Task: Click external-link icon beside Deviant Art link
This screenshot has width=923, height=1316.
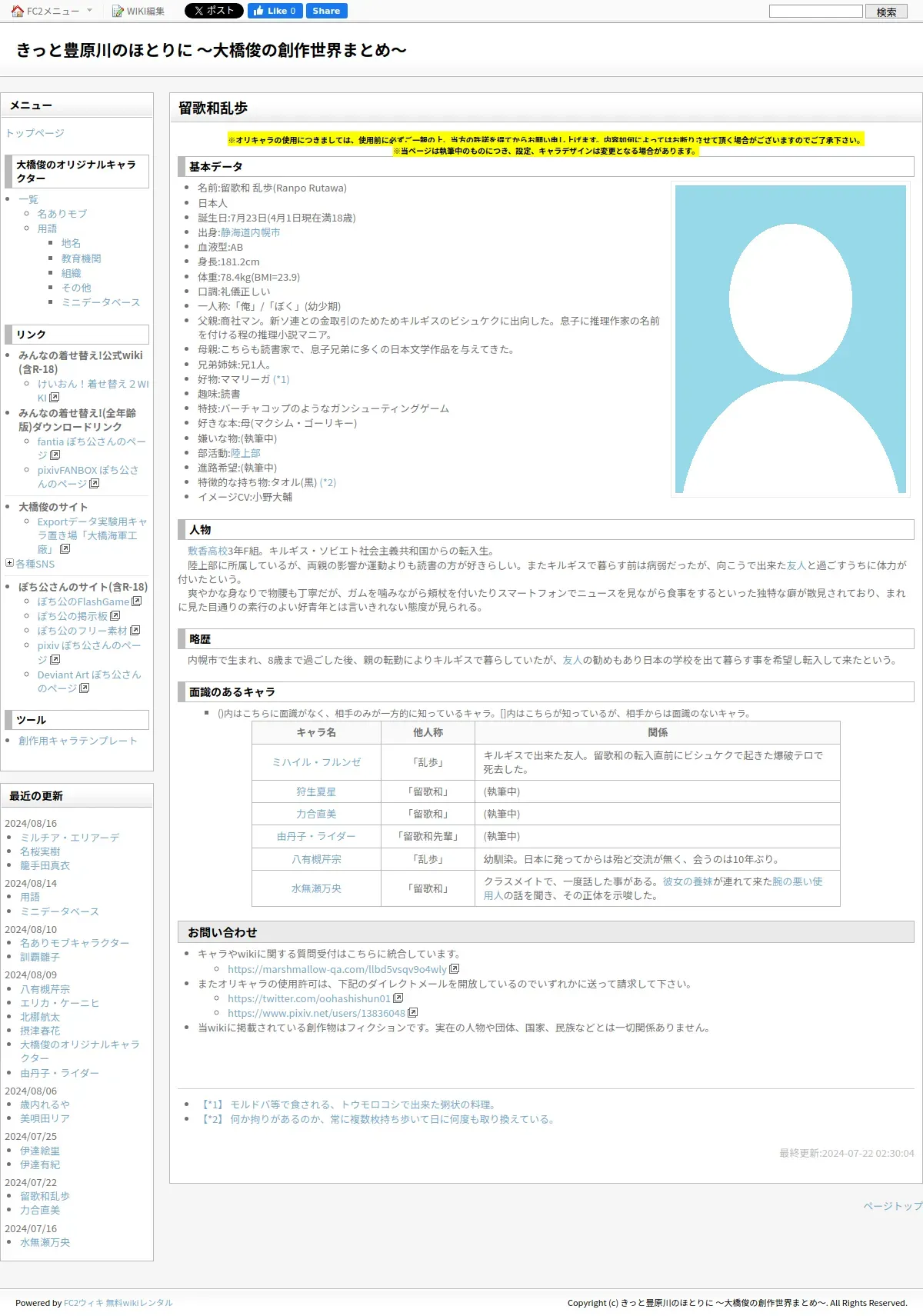Action: tap(85, 688)
